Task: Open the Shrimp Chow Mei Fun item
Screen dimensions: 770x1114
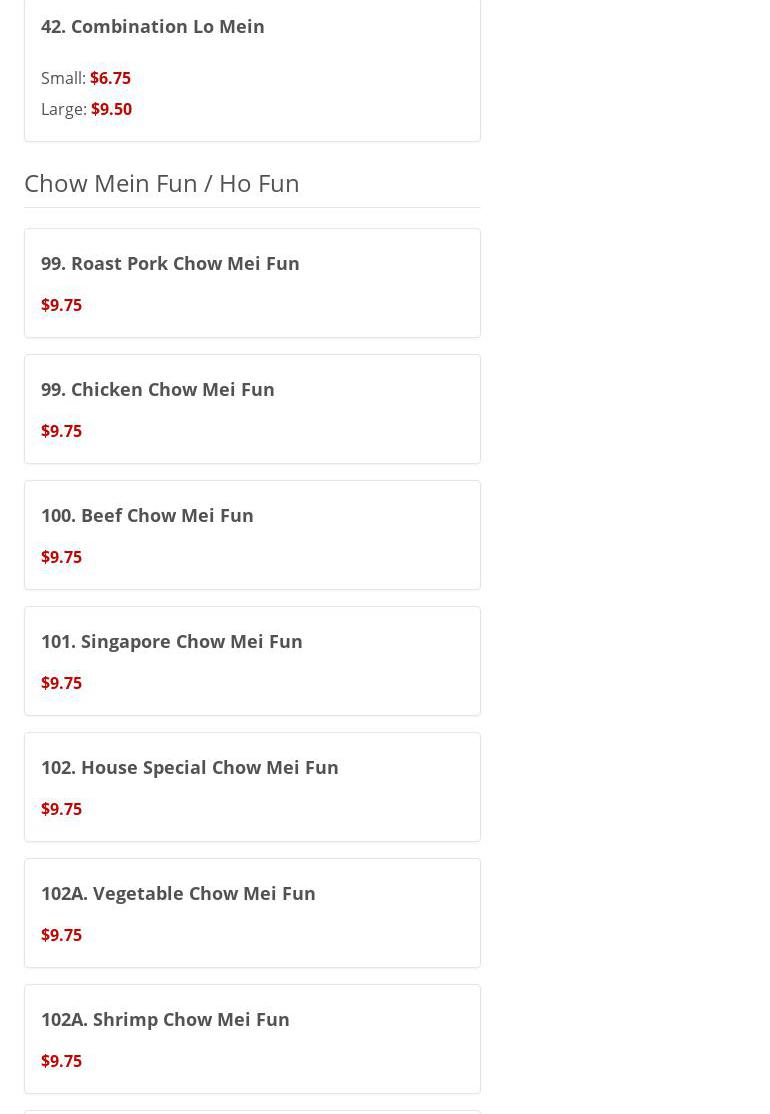Action: click(165, 1019)
